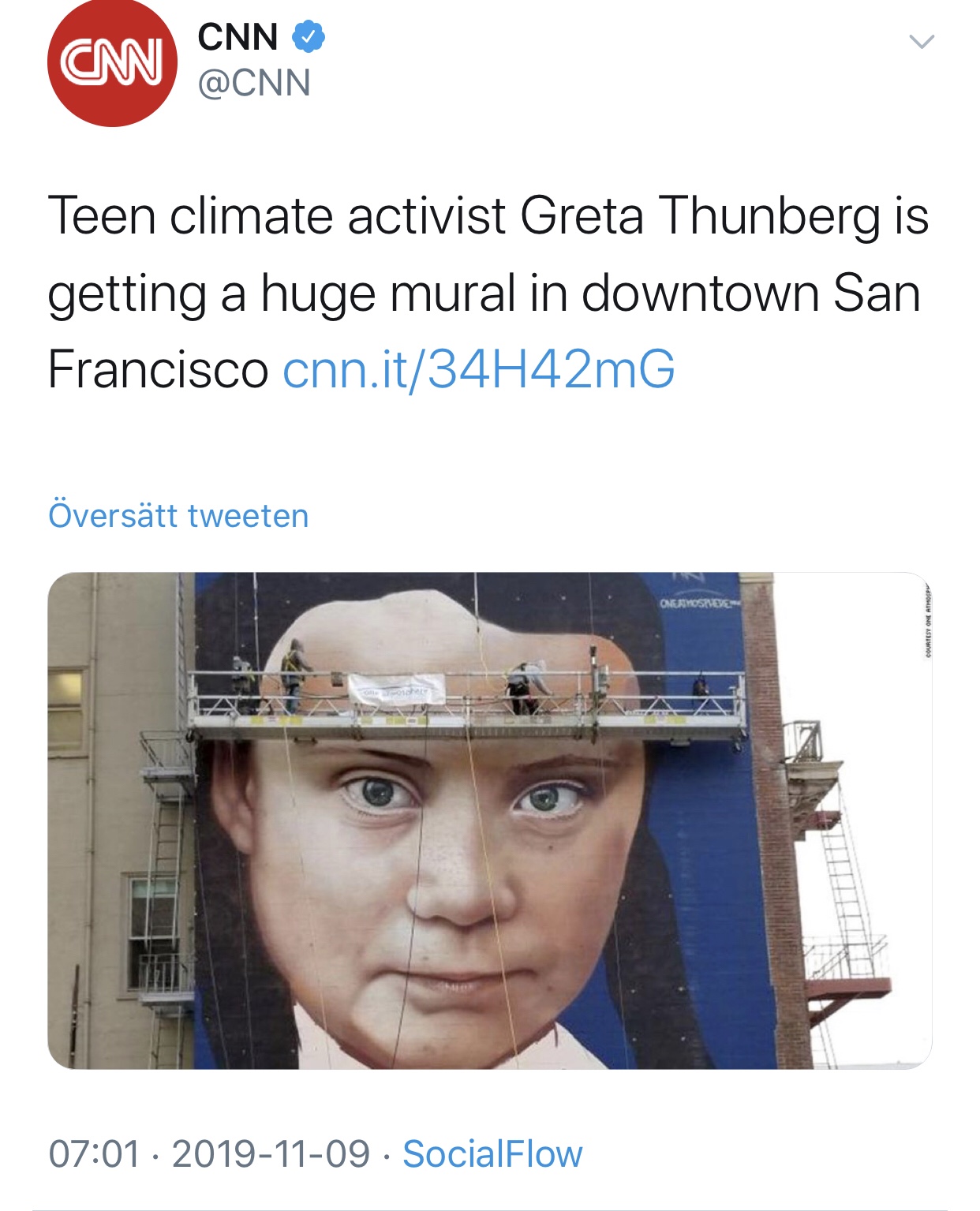The image size is (980, 1211).
Task: Select the 2019-11-09 date
Action: 271,1154
